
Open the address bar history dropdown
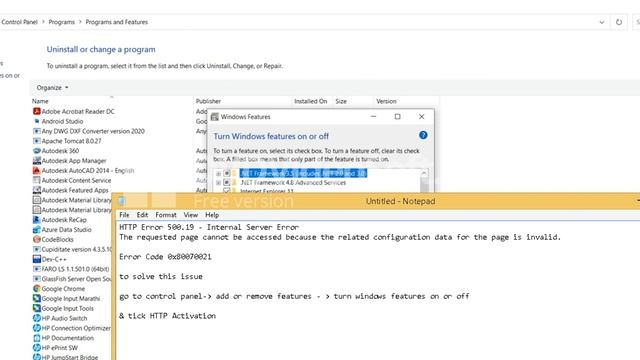602,22
